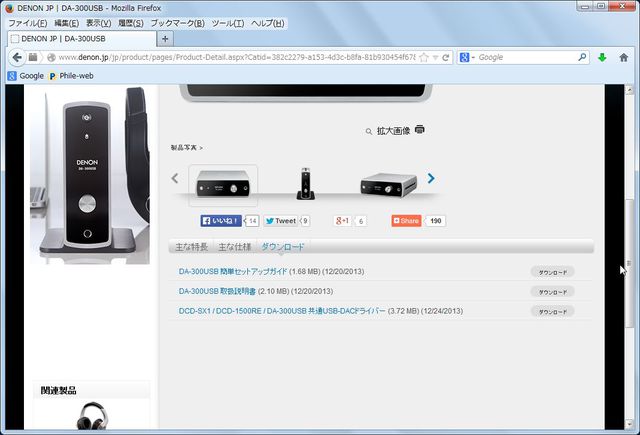The image size is (640, 435).
Task: Open the ツール(T) menu
Action: (x=228, y=23)
